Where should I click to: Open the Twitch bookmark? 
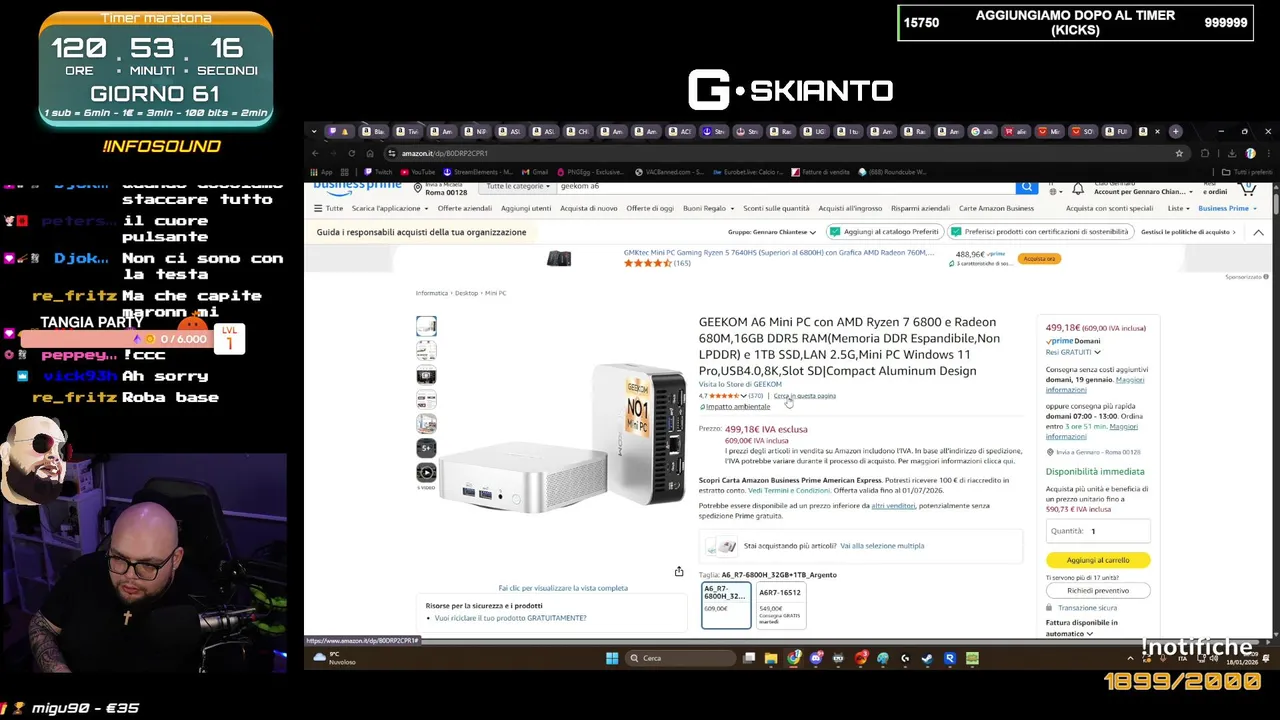[x=379, y=172]
